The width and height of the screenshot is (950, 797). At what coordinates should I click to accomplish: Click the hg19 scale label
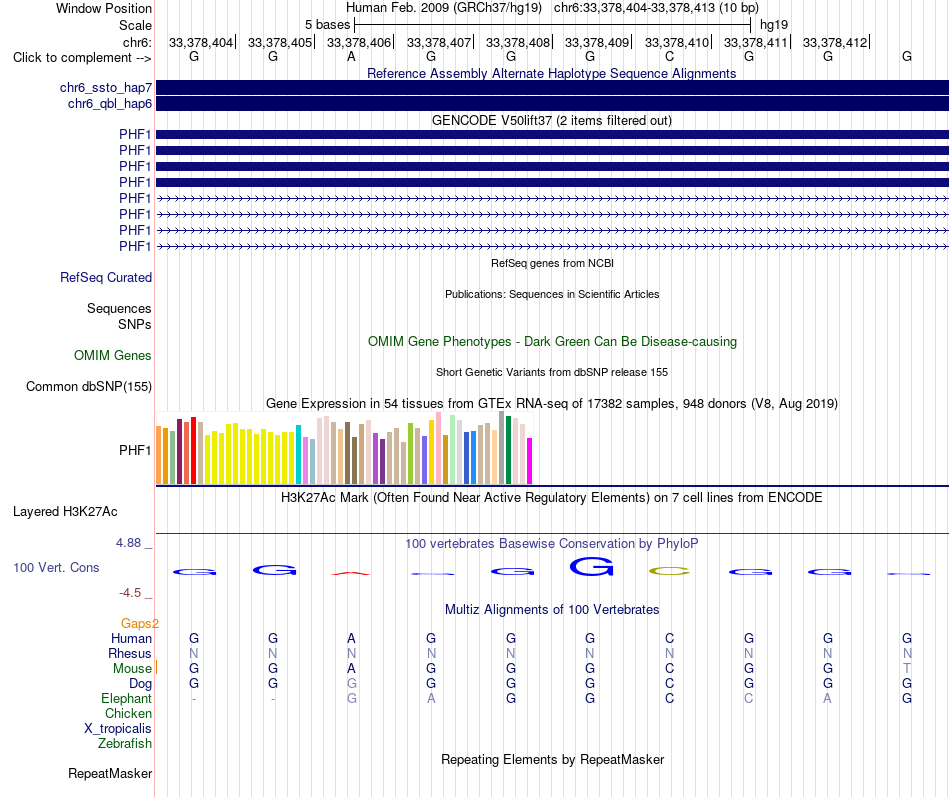click(774, 25)
